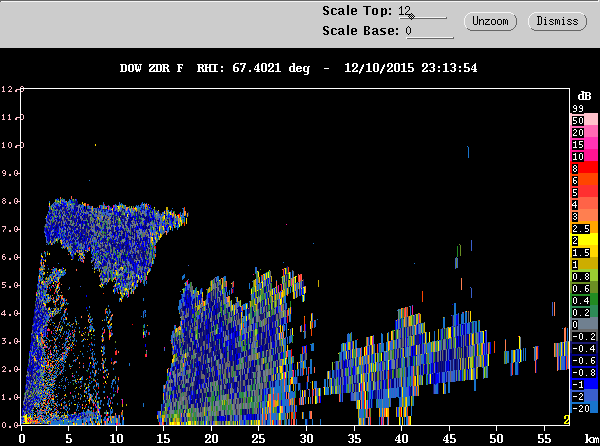Select the 10 dB magenta swatch
The height and width of the screenshot is (446, 600).
pos(584,156)
